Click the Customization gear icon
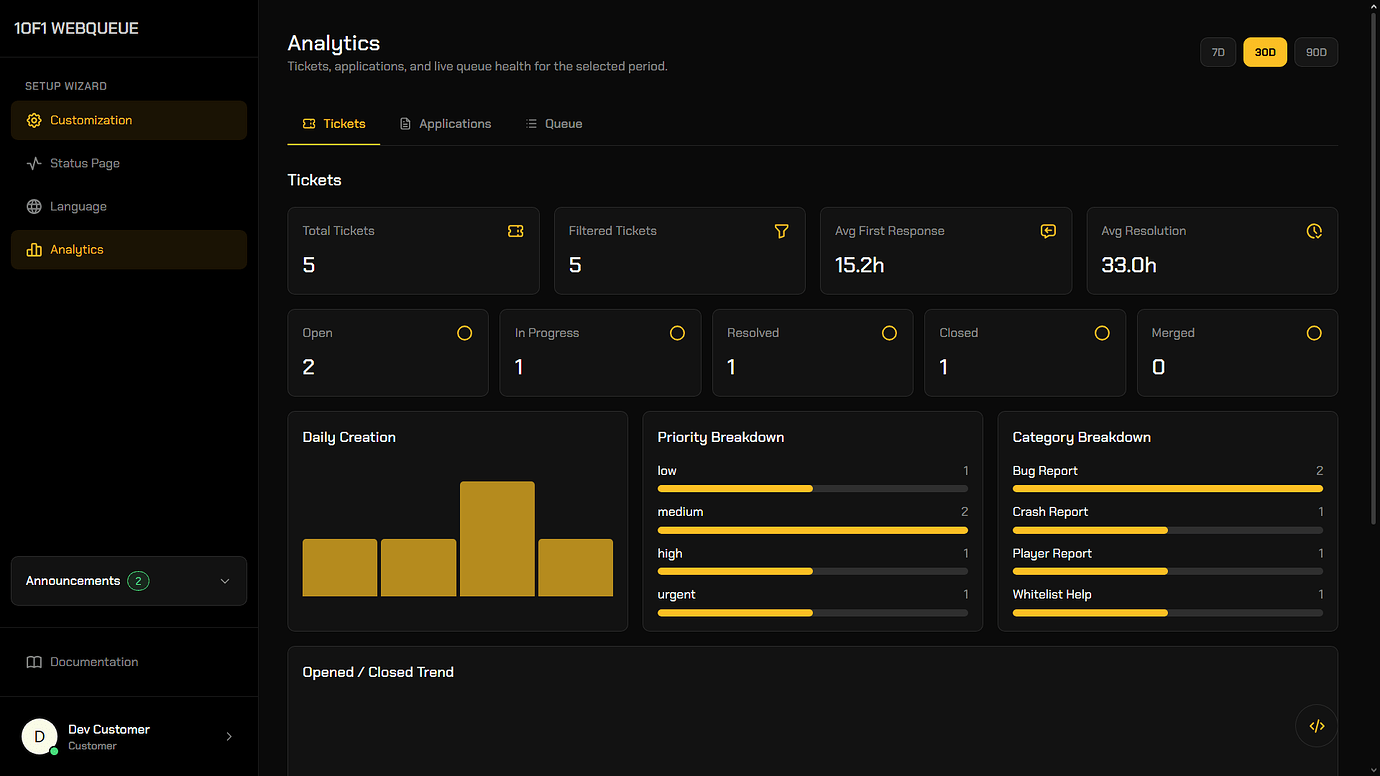Screen dimensions: 1380x776 tap(34, 120)
